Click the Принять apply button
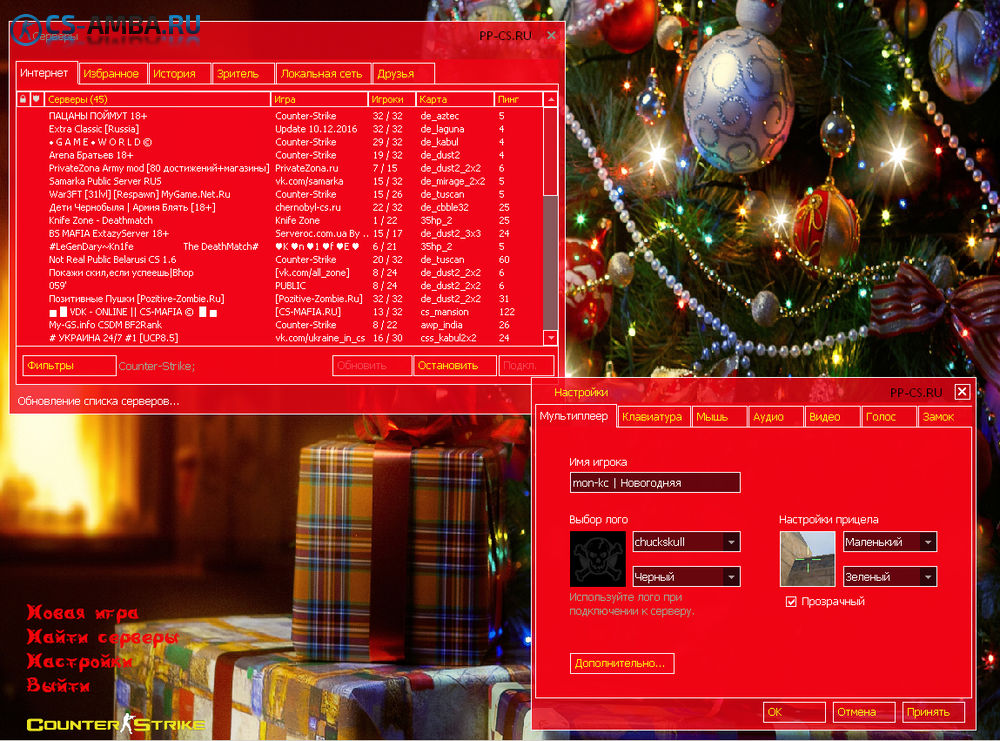 tap(934, 712)
